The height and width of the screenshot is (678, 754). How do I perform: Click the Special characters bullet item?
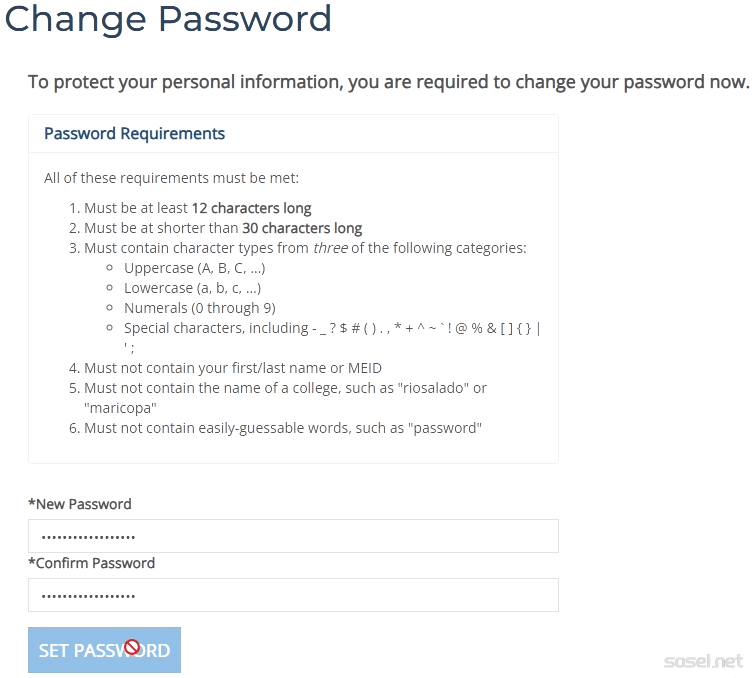[x=330, y=328]
